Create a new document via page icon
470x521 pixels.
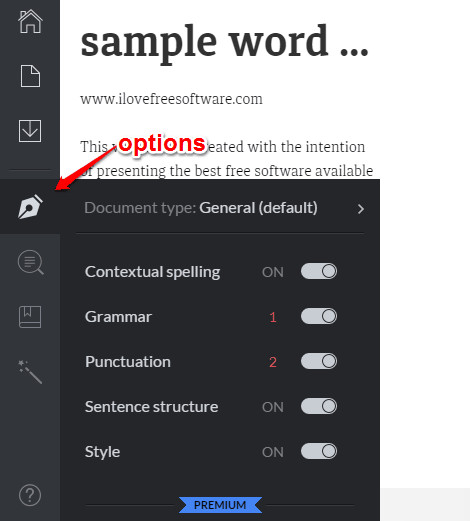pos(30,76)
